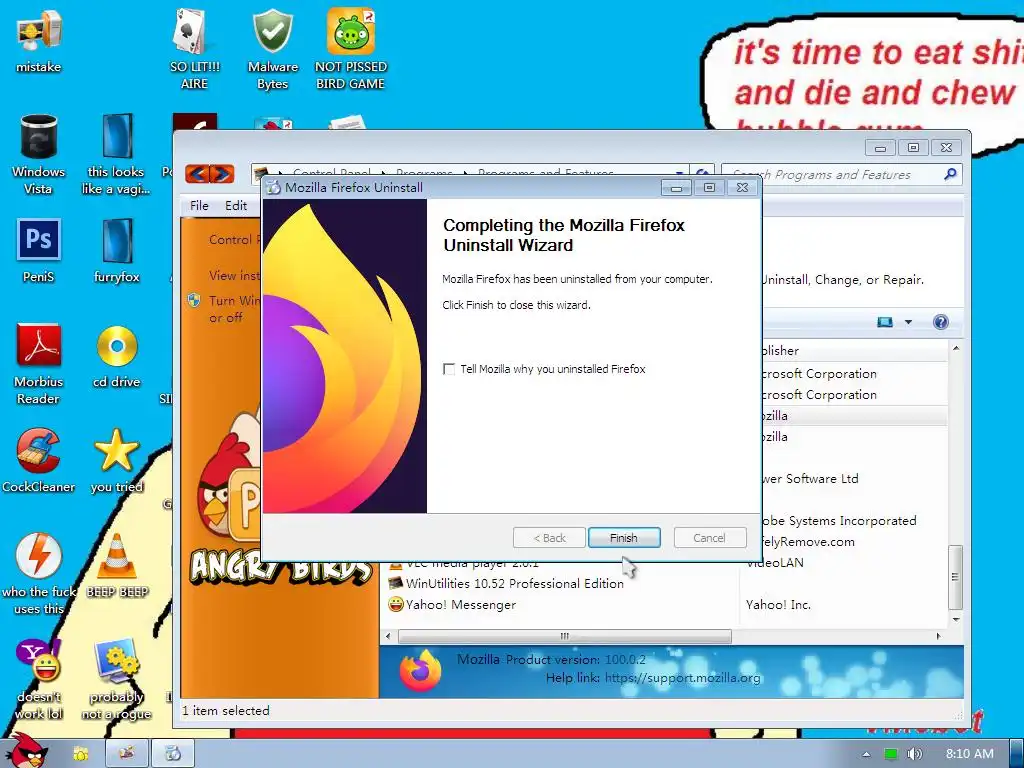Open the 'probably not a rogue' icon
1024x768 pixels.
click(116, 679)
